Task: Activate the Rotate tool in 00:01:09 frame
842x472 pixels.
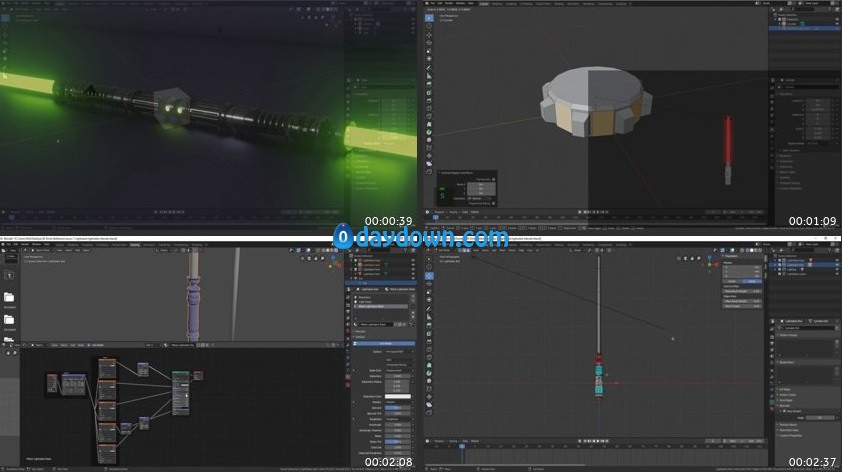Action: (x=429, y=43)
